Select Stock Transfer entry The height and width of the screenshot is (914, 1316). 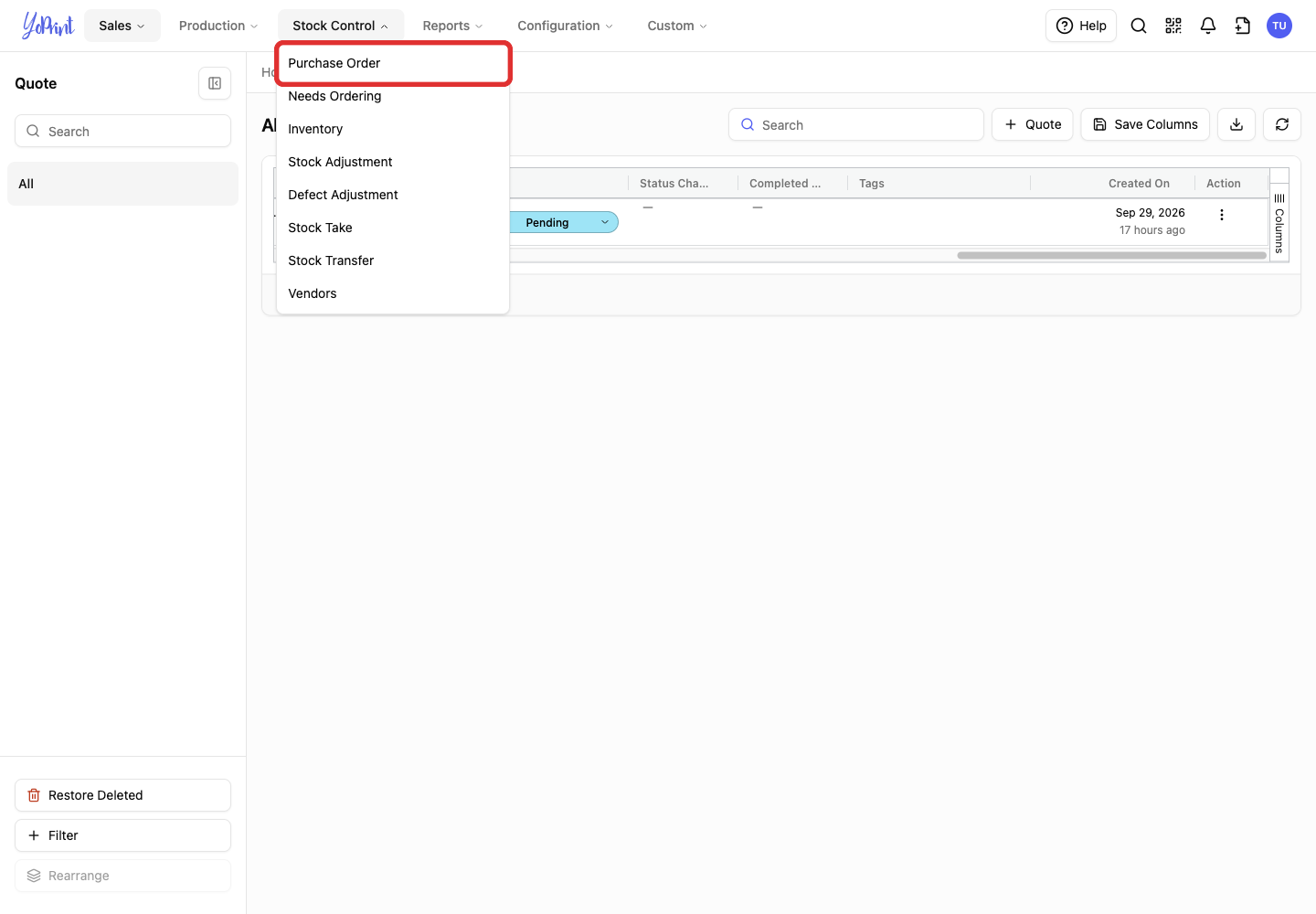[x=393, y=260]
